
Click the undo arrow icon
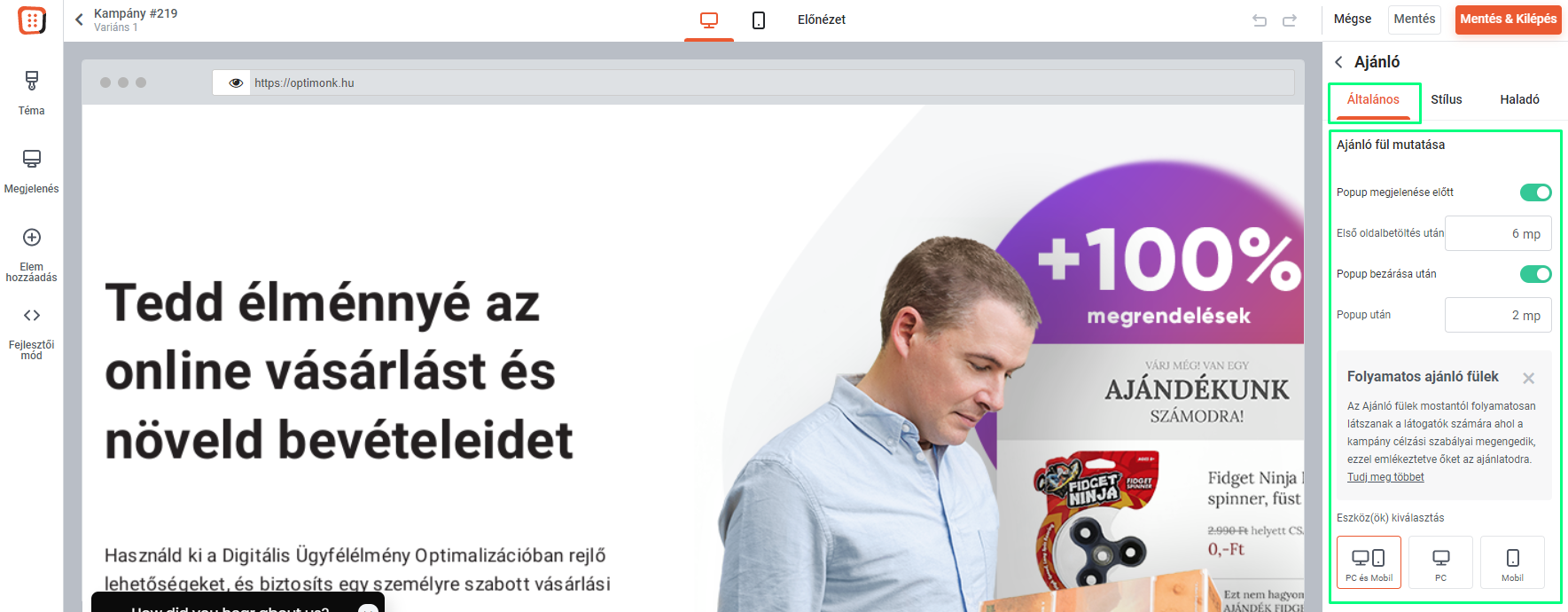[x=1260, y=20]
